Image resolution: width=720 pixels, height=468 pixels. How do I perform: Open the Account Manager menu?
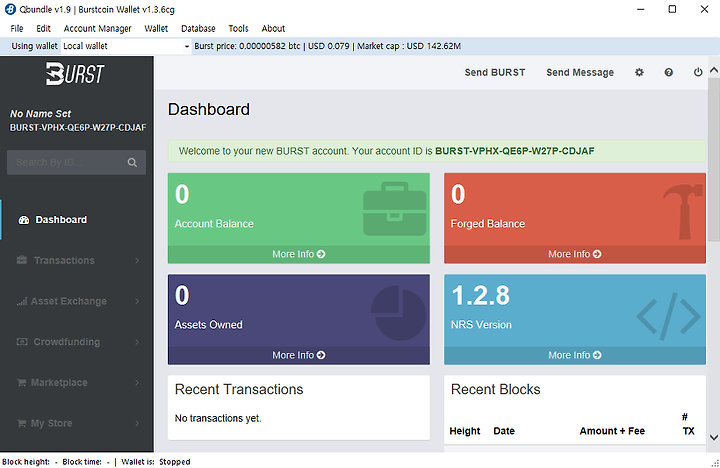[97, 28]
